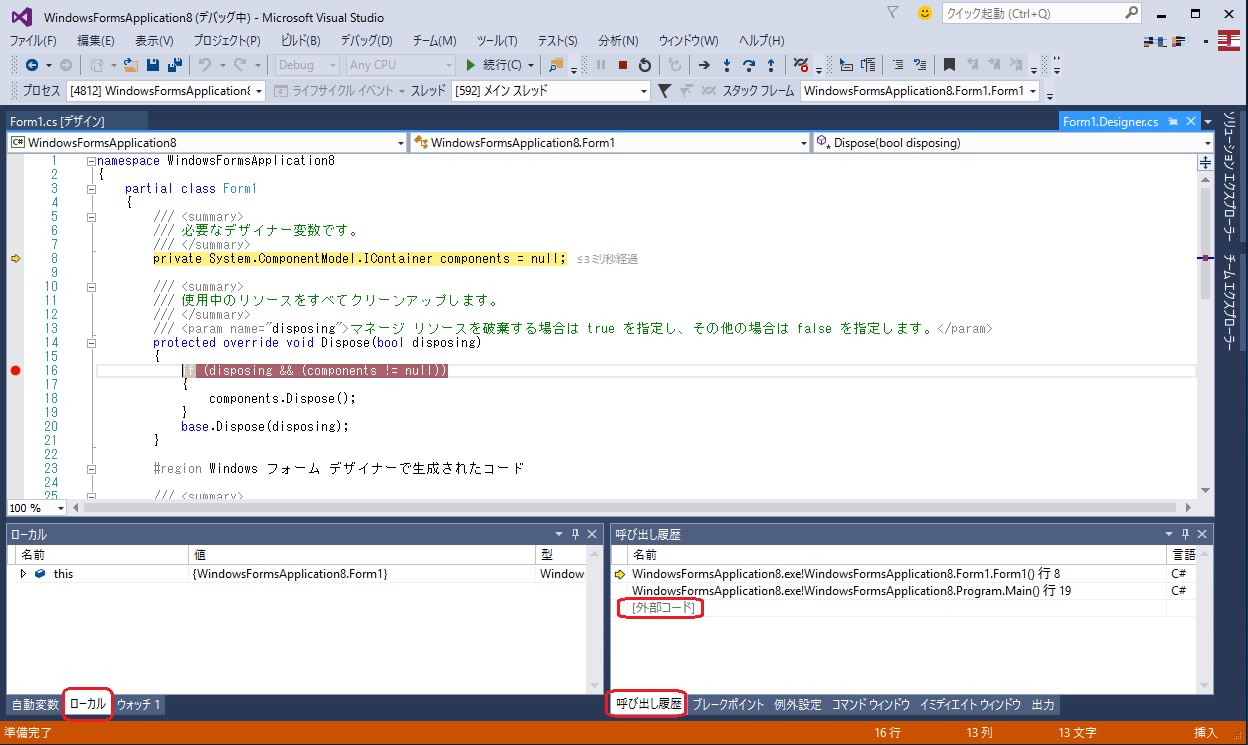This screenshot has width=1248, height=745.
Task: Open file using the open folder icon
Action: (x=132, y=65)
